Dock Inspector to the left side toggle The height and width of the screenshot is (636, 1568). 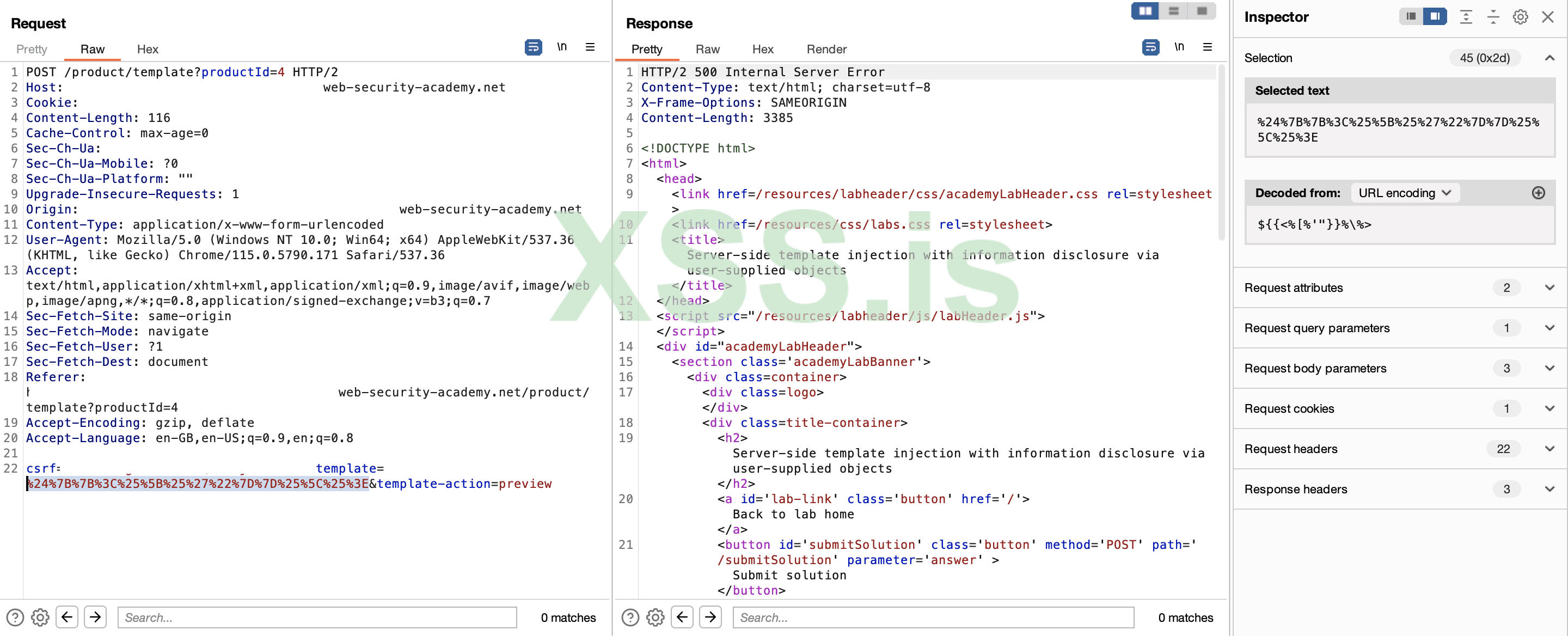pos(1410,16)
